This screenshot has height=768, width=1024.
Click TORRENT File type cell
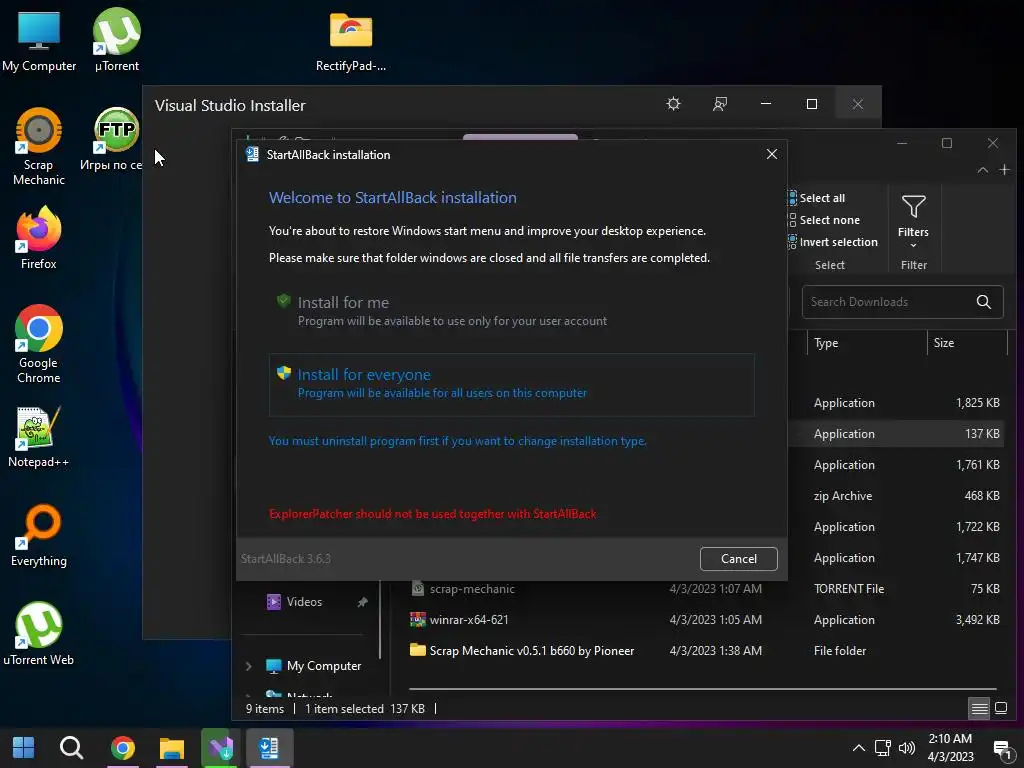click(x=848, y=589)
